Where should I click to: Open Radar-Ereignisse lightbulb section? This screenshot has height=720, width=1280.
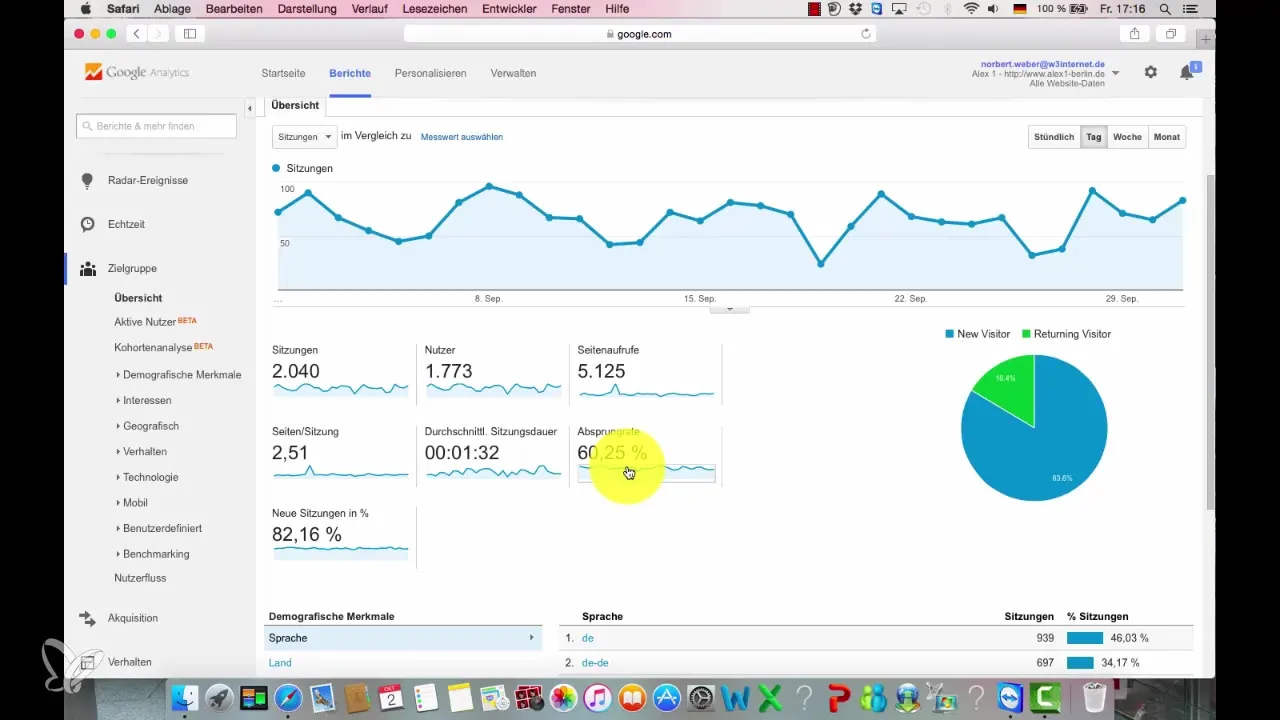coord(88,180)
